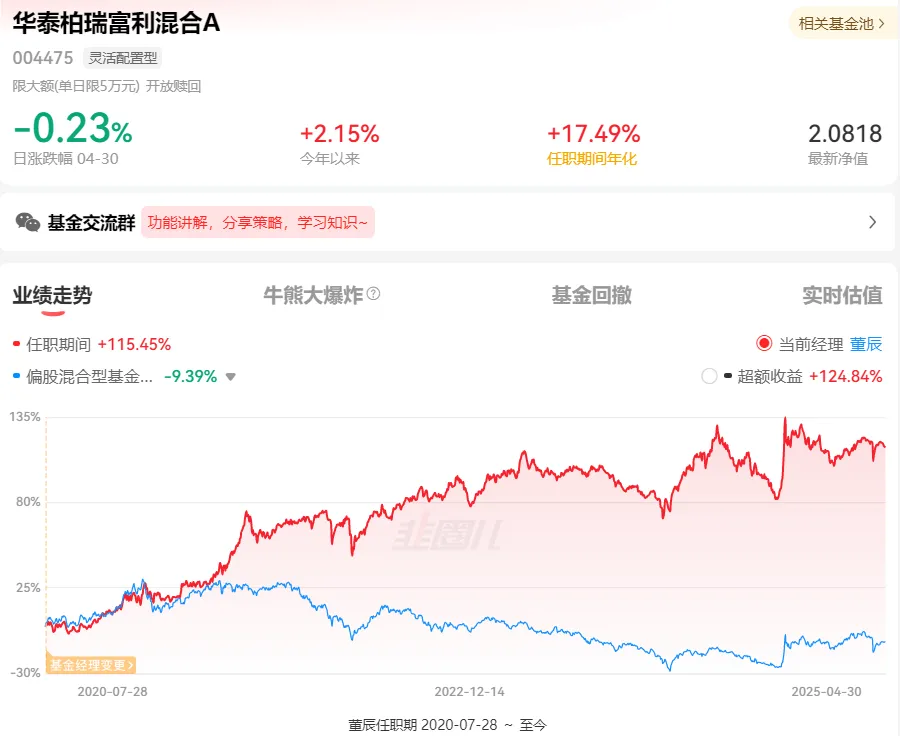The width and height of the screenshot is (900, 736).
Task: Open fund manager 董辰's profile link
Action: [866, 344]
